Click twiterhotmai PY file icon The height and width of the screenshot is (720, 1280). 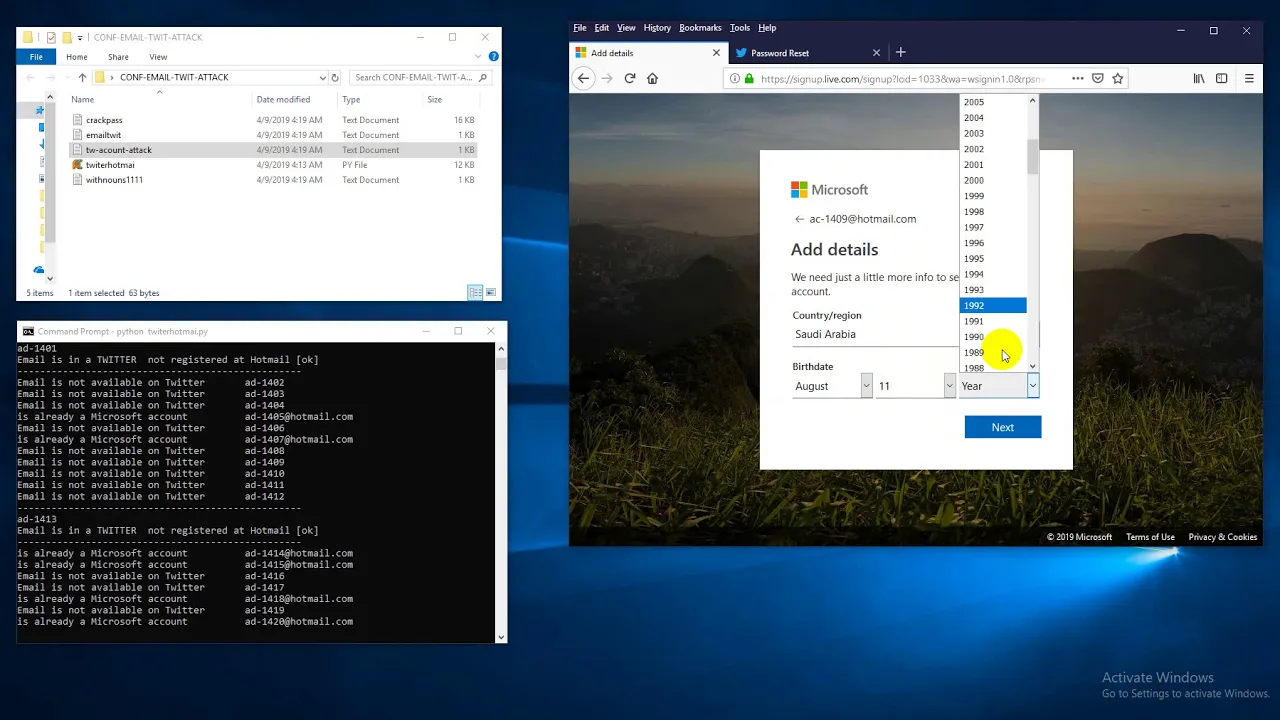(77, 165)
